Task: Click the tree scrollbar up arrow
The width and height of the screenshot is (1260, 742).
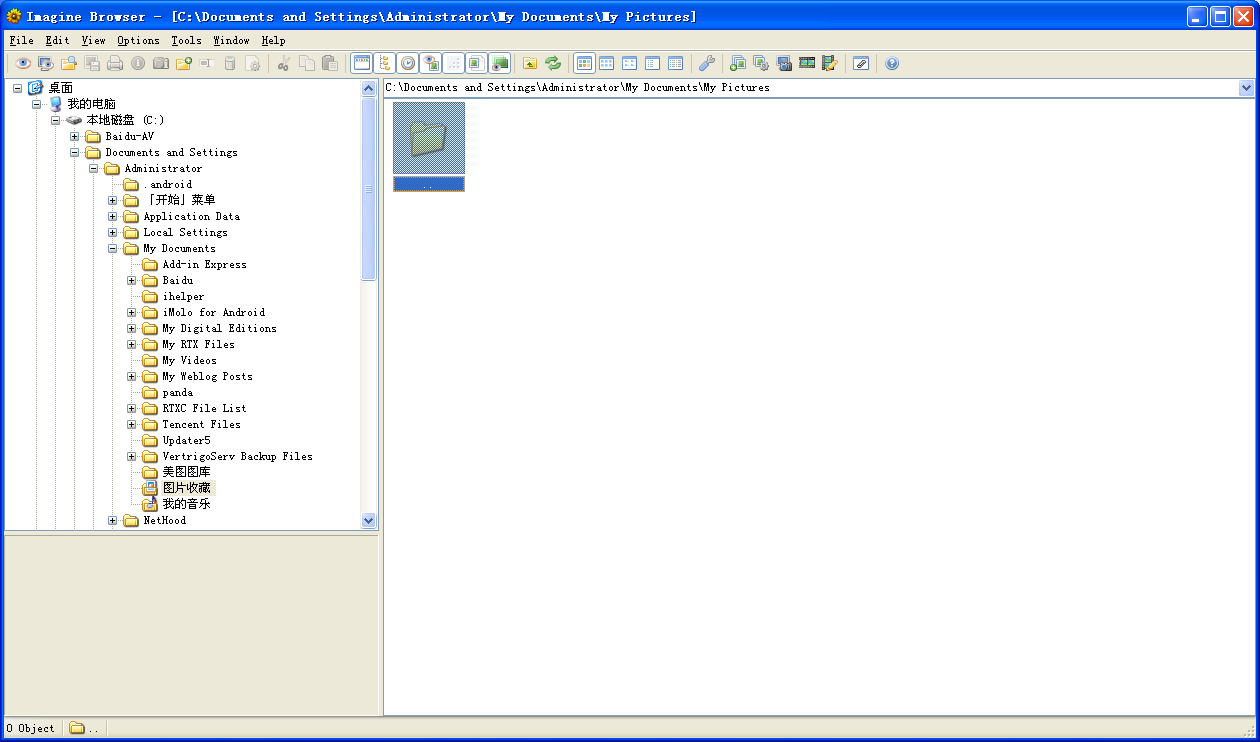Action: point(368,88)
